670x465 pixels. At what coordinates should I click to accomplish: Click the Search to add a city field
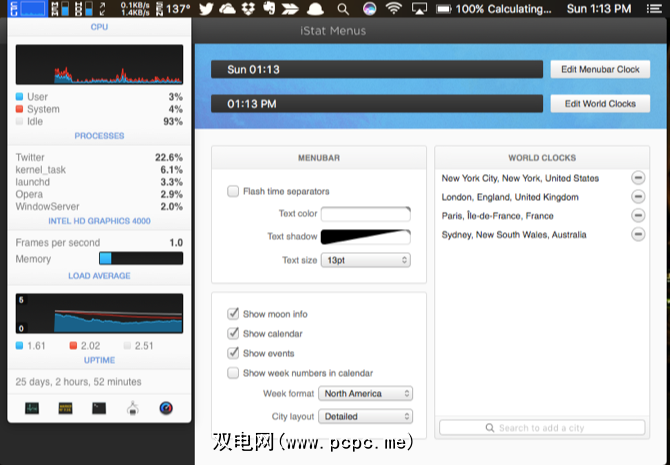(x=542, y=427)
